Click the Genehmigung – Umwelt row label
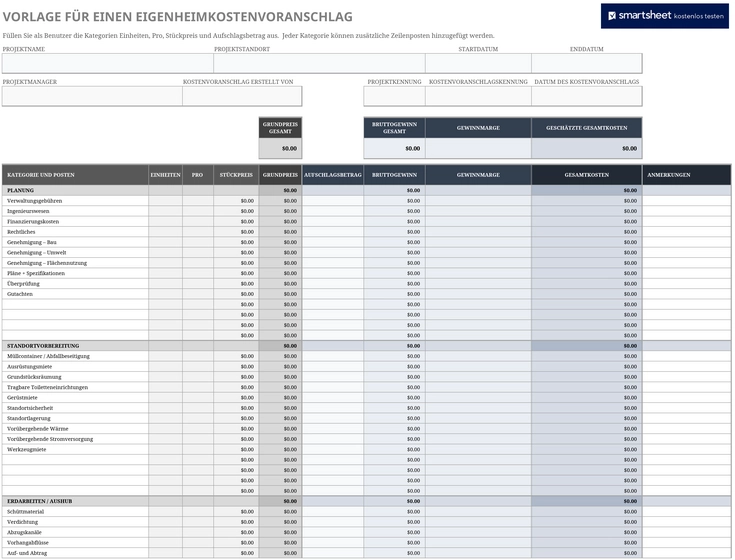This screenshot has height=560, width=735. pos(37,252)
